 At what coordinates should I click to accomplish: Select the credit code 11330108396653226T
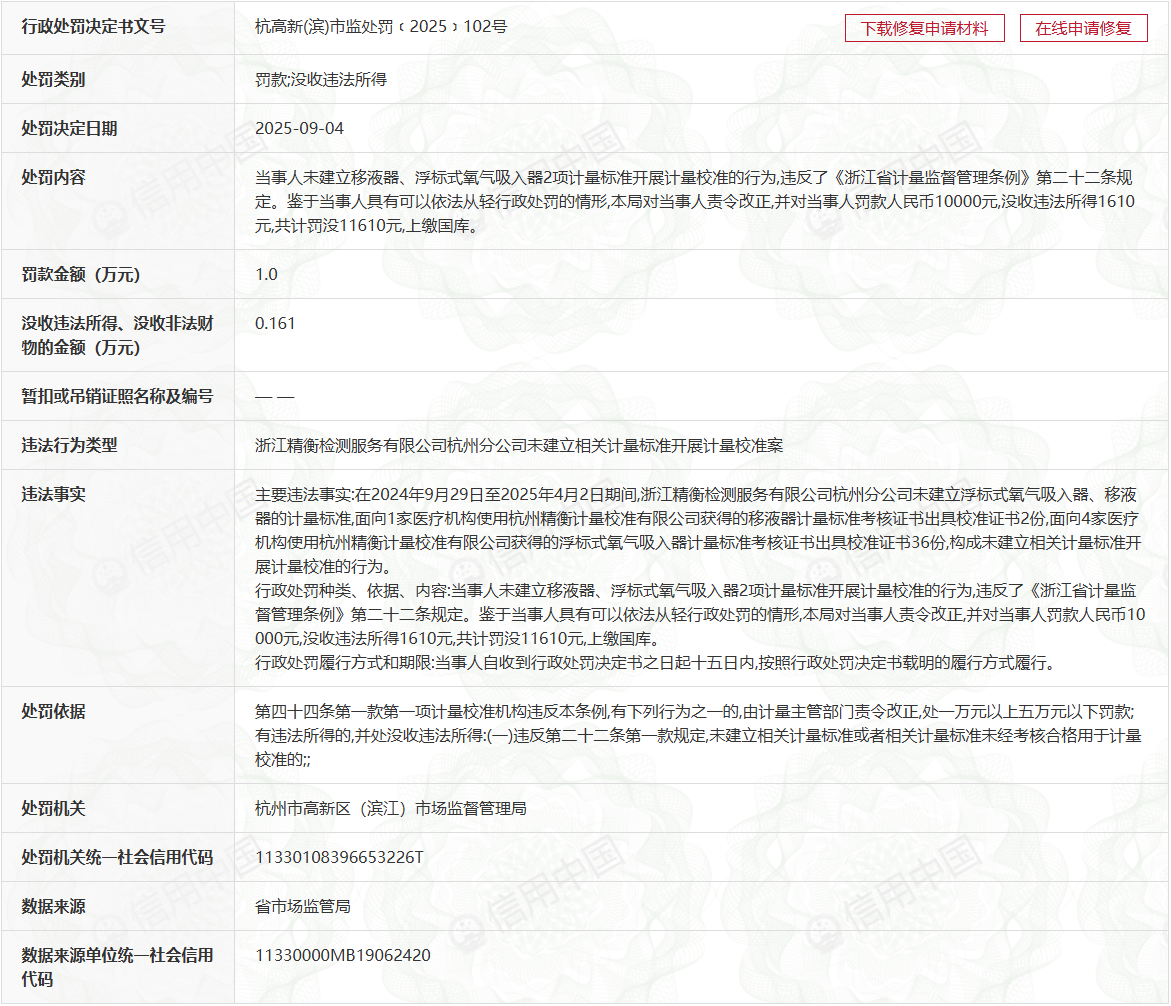pos(340,858)
